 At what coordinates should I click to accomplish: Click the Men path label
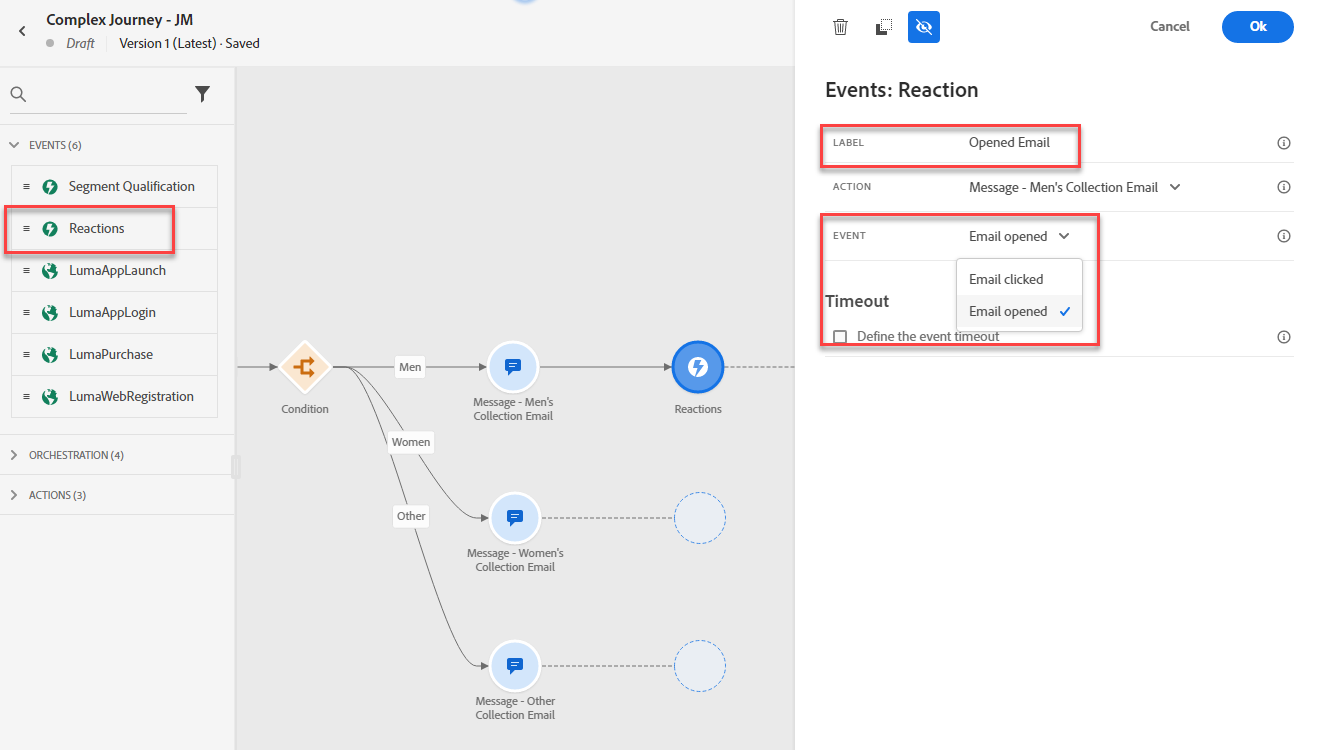click(410, 367)
